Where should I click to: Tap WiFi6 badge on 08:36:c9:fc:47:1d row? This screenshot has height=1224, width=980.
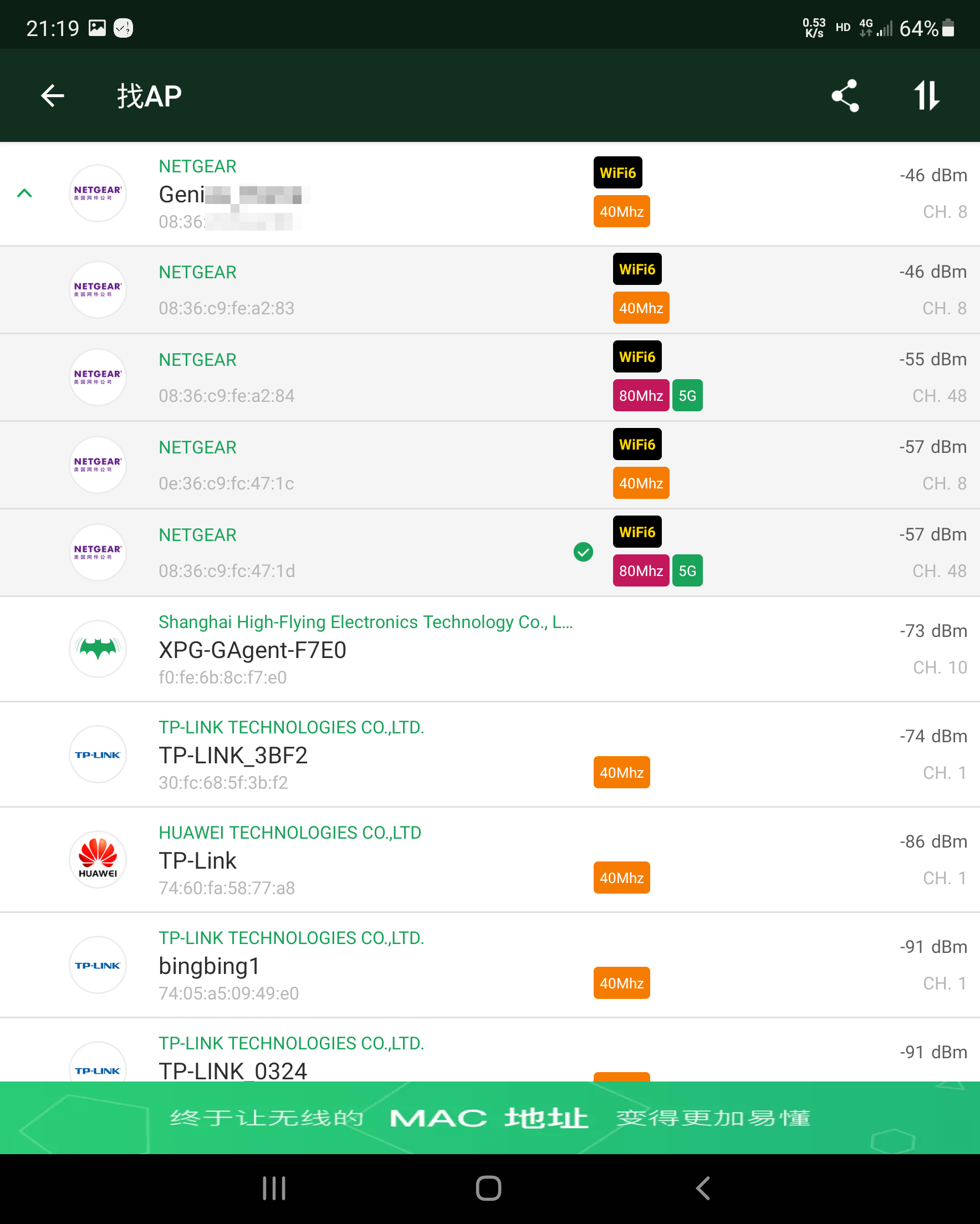coord(637,532)
